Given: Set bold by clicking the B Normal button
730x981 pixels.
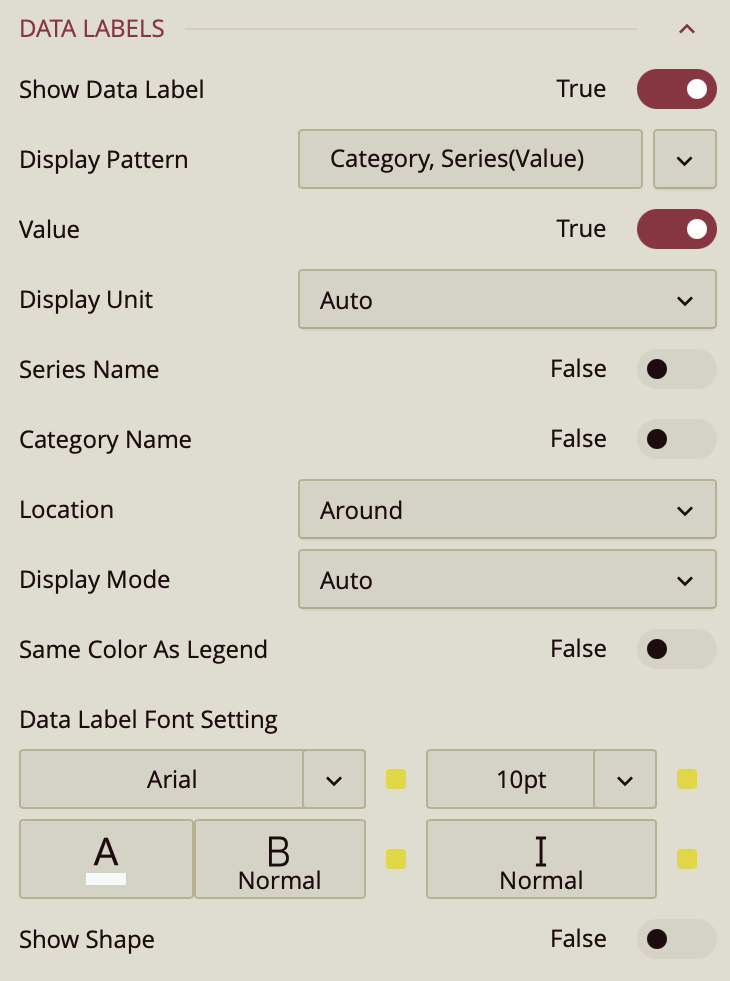Looking at the screenshot, I should (279, 858).
